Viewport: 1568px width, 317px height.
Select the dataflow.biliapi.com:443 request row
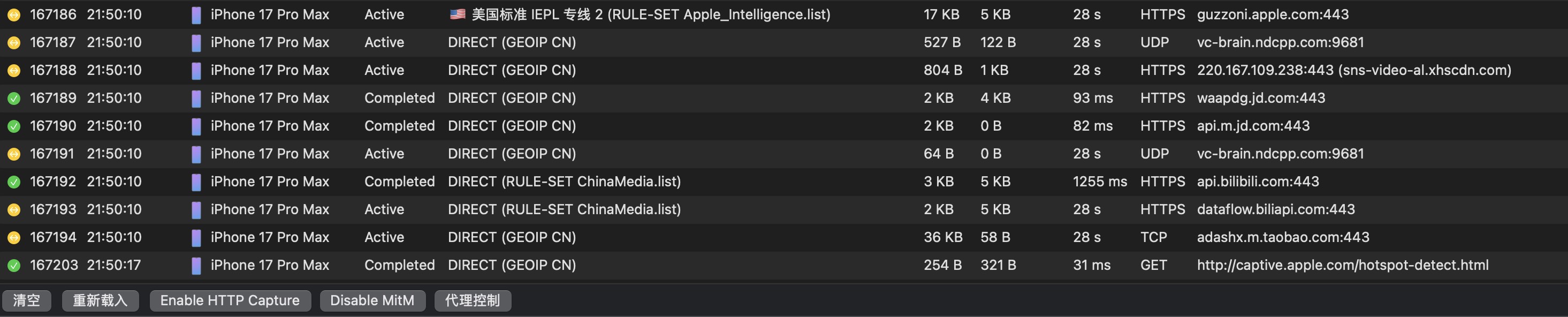tap(1275, 210)
